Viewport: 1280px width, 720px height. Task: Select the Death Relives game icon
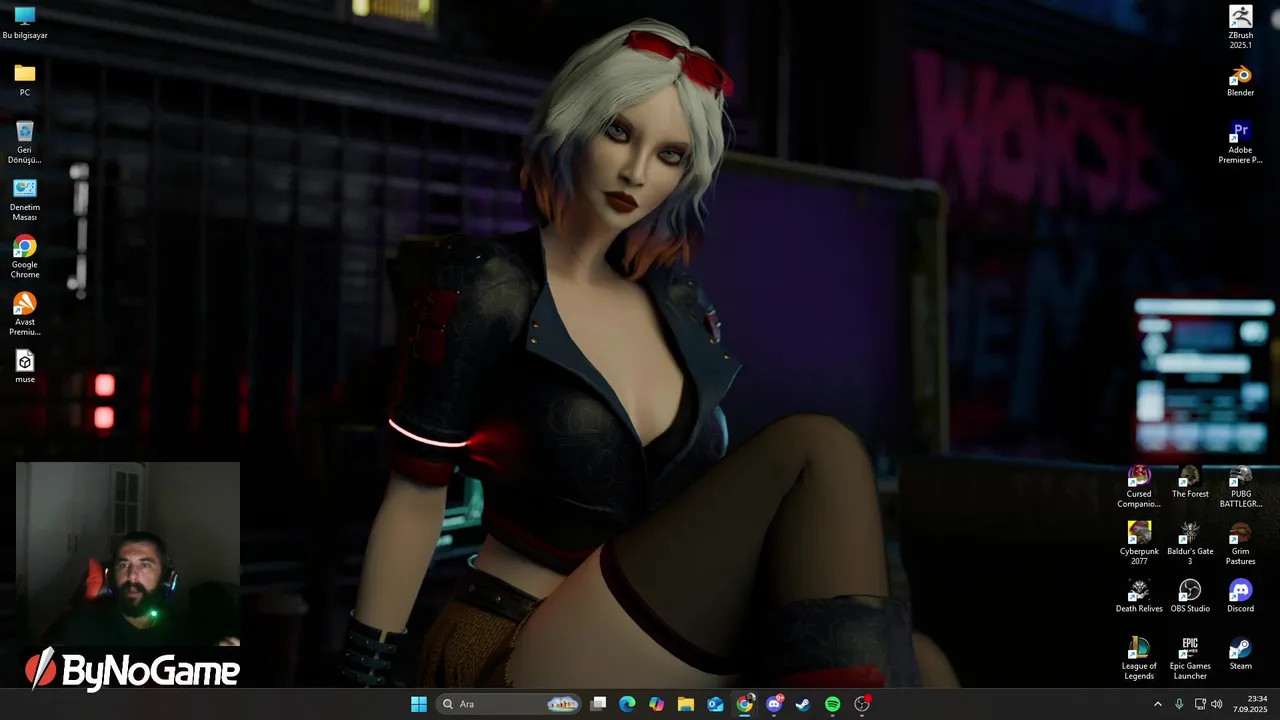(1139, 596)
